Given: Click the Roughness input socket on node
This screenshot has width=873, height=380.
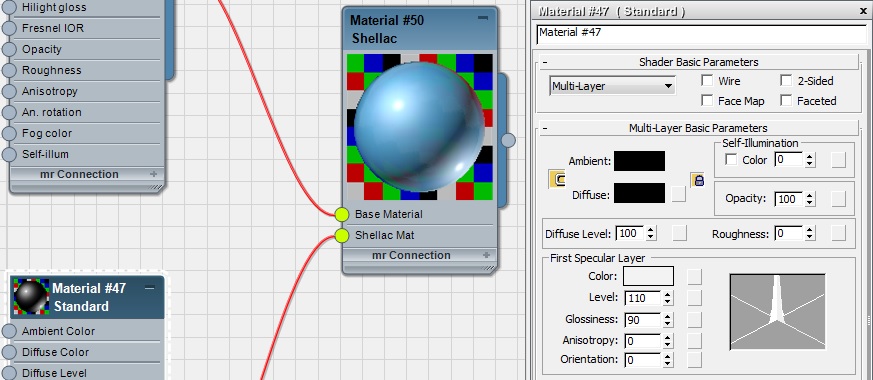Looking at the screenshot, I should [x=9, y=70].
